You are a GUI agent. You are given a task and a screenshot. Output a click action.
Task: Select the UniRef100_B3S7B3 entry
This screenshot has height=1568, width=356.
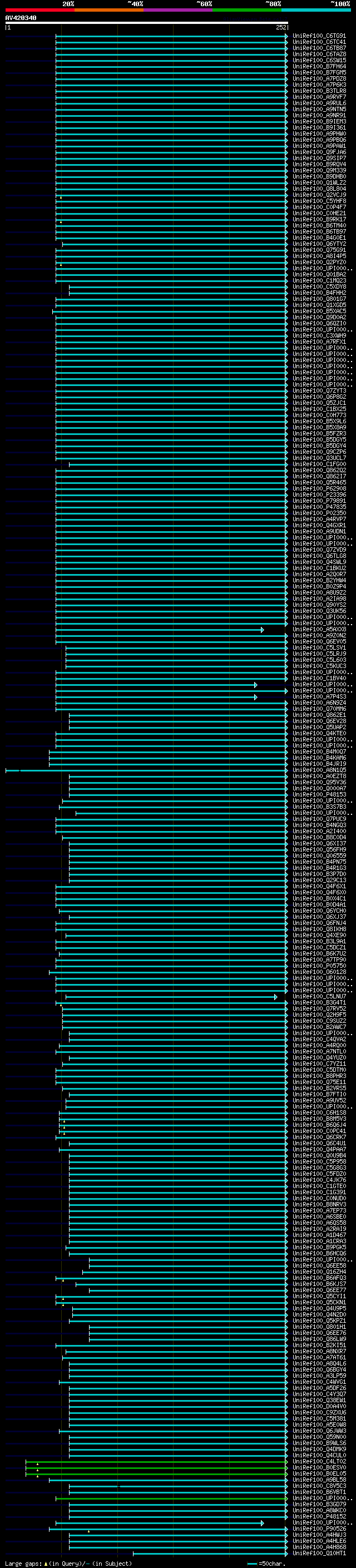click(319, 807)
